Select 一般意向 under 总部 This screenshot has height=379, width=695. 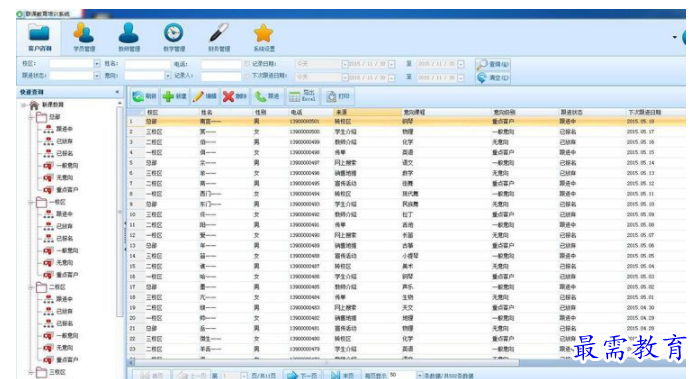(x=61, y=165)
